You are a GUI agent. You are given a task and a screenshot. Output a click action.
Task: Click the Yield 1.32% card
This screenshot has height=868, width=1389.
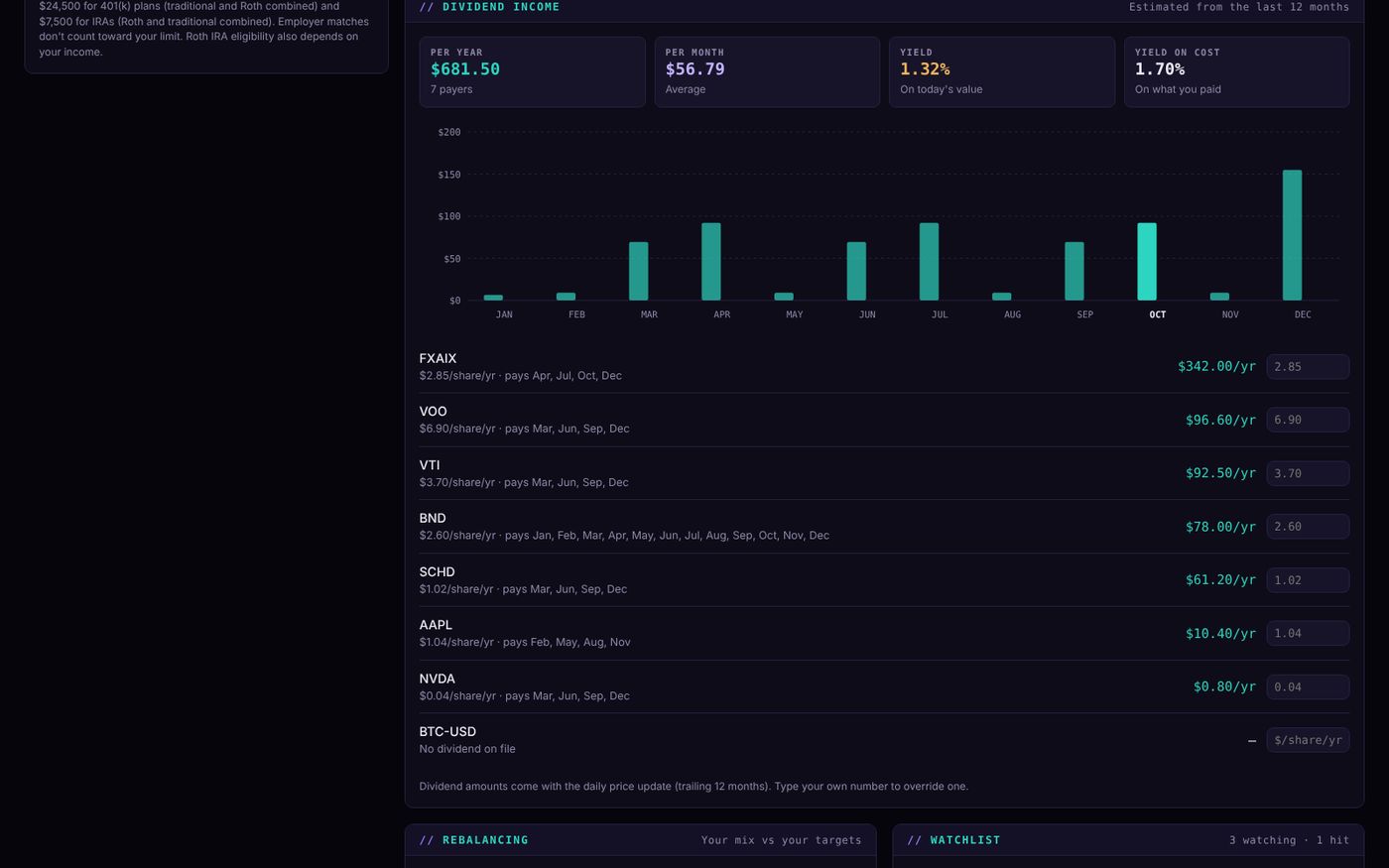click(x=1002, y=71)
